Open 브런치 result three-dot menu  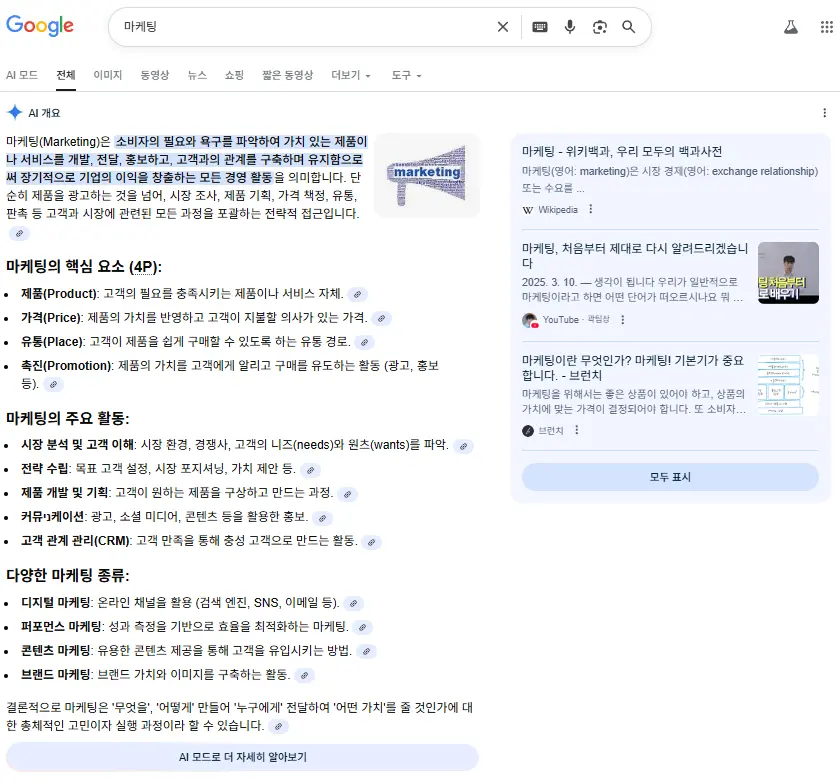tap(576, 430)
